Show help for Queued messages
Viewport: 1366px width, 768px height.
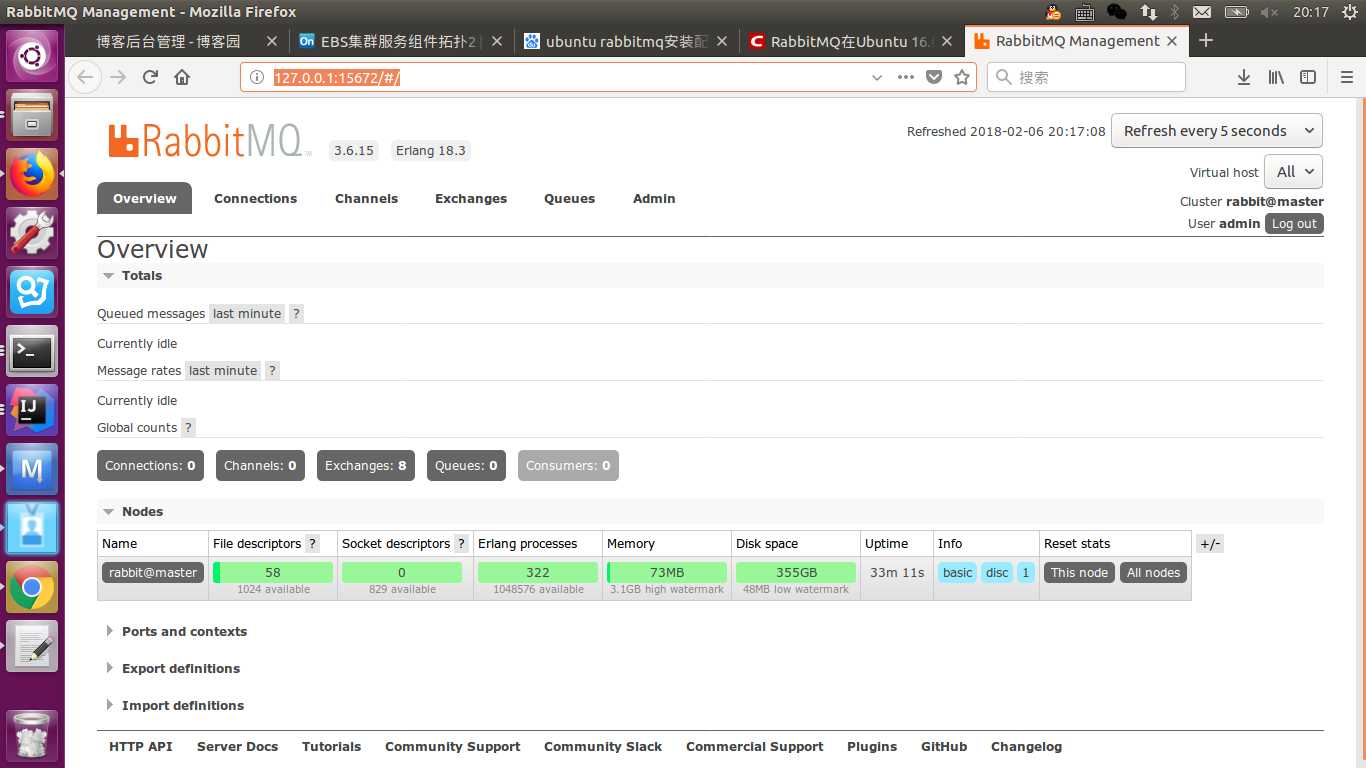coord(296,313)
